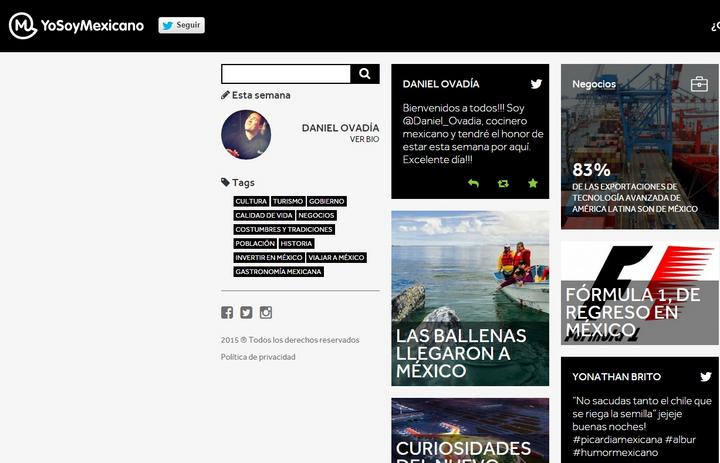Choose the INVERTIR EN MÉXICO tag
The width and height of the screenshot is (720, 463).
coord(269,257)
